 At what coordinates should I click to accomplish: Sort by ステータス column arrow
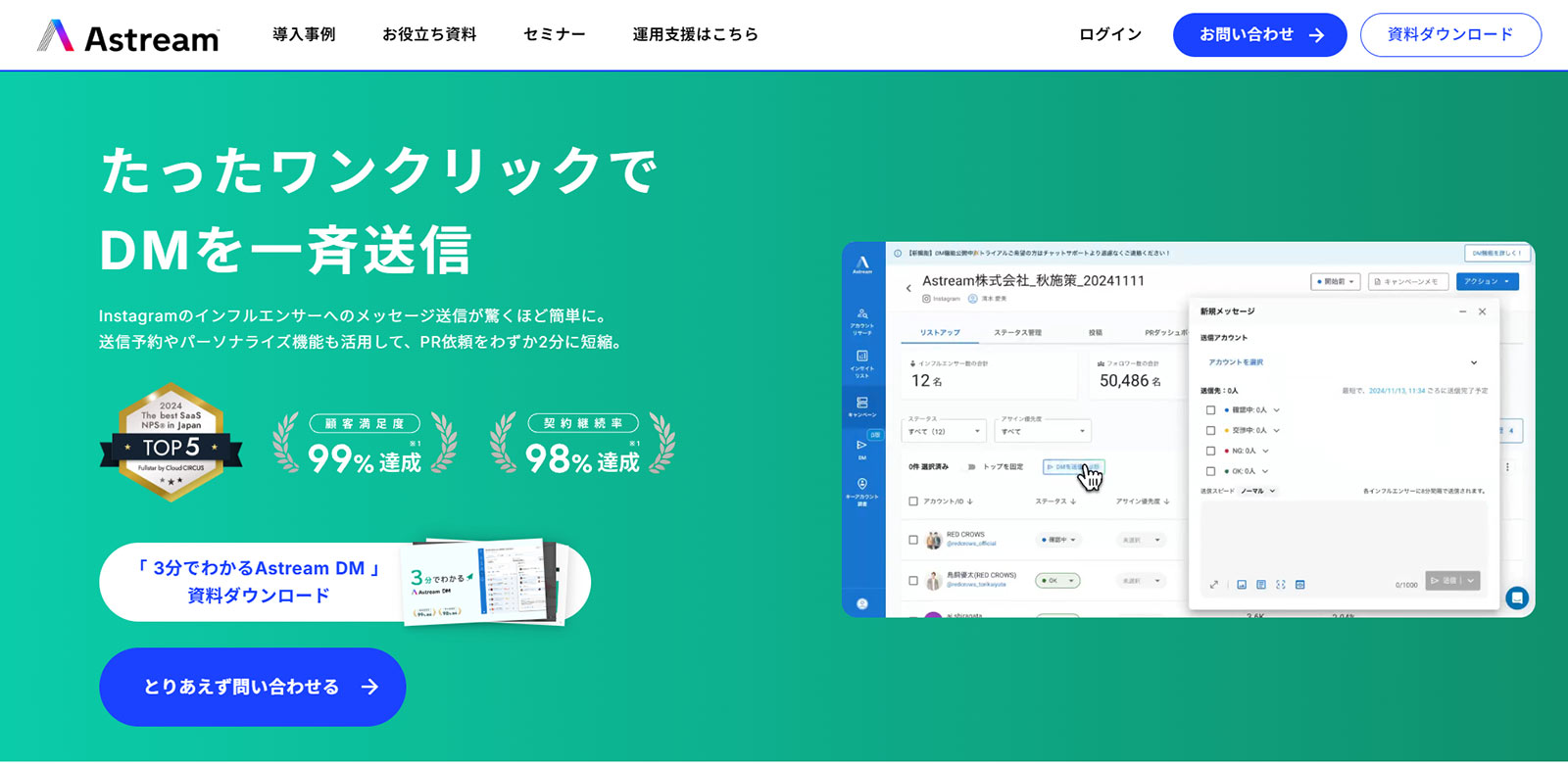[1073, 501]
